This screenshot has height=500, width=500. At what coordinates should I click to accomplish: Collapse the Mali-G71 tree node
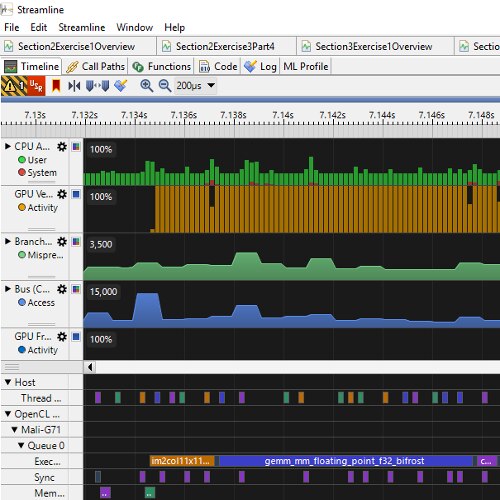pos(14,430)
